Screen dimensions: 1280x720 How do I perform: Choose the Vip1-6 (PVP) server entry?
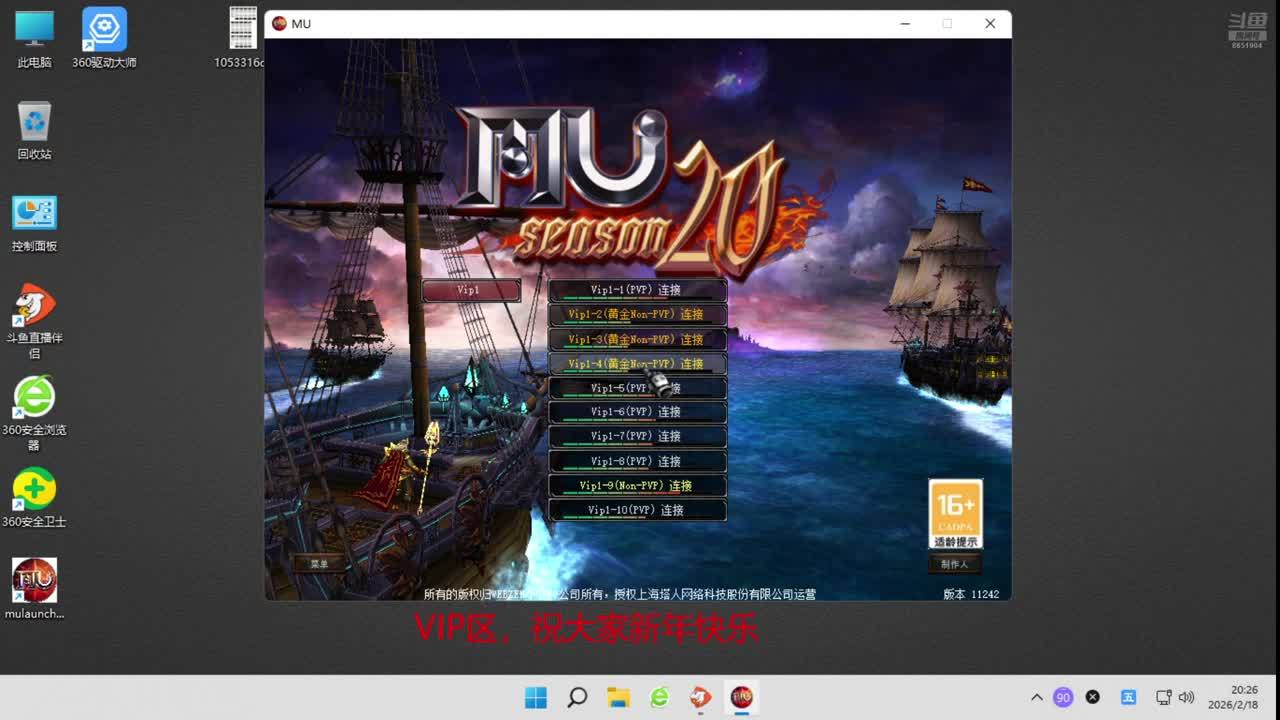637,412
